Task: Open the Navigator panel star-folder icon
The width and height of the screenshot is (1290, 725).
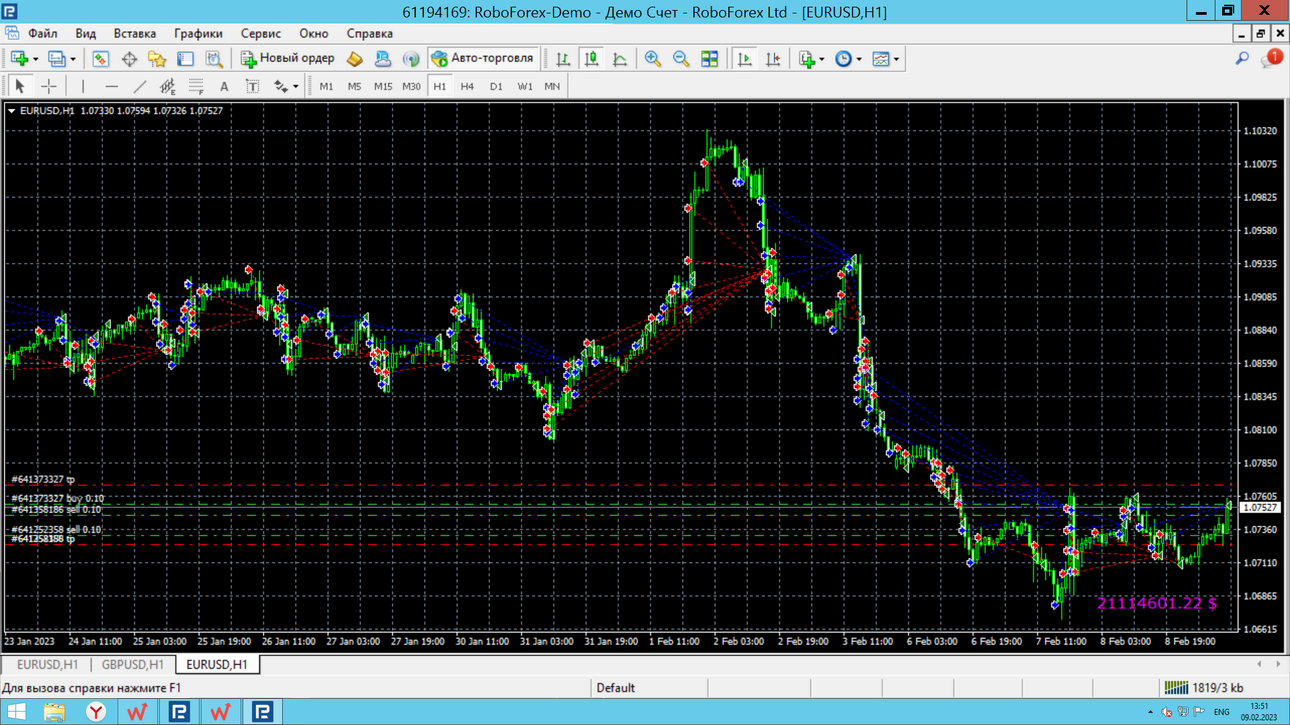Action: (157, 59)
